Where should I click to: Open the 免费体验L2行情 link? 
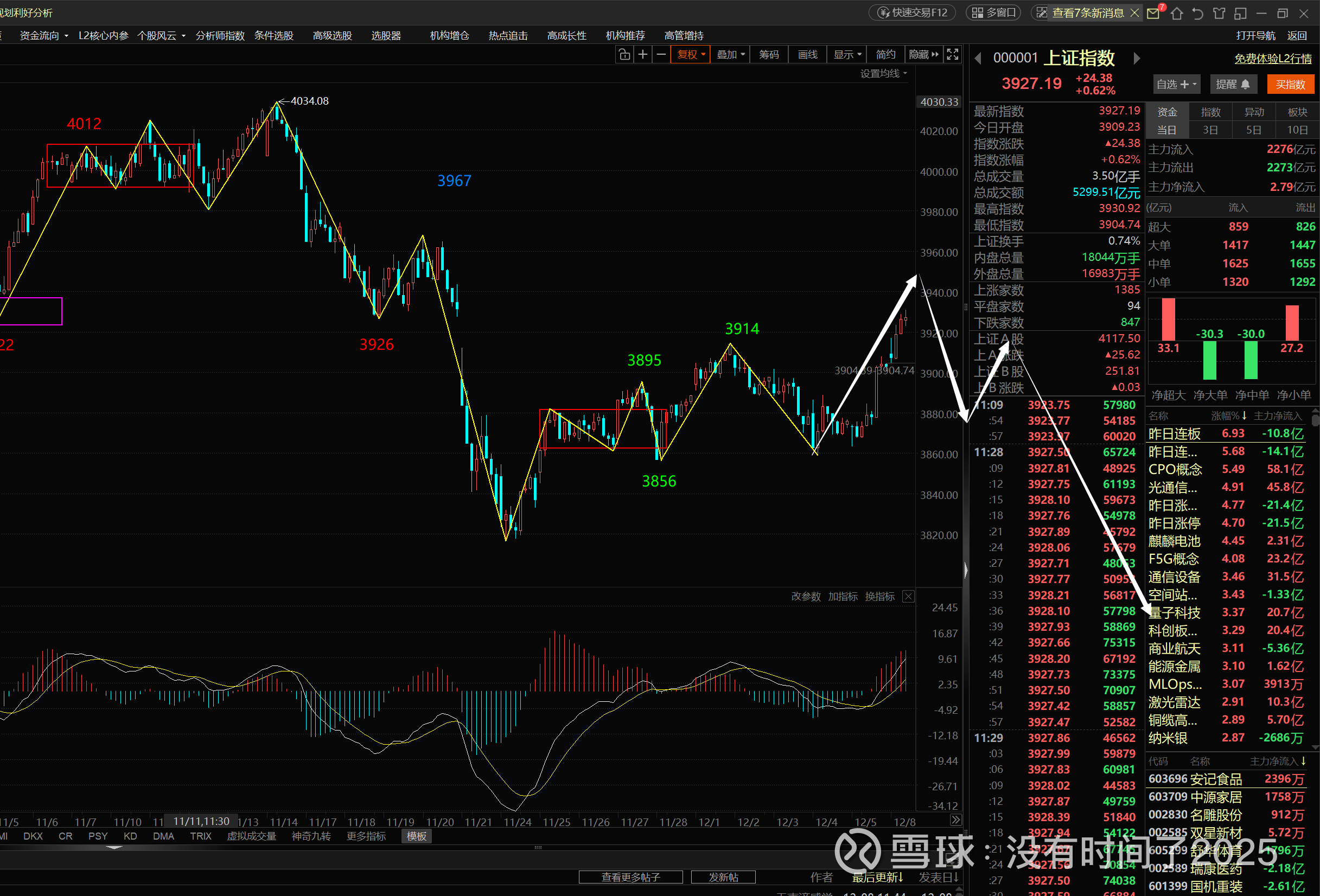1272,59
